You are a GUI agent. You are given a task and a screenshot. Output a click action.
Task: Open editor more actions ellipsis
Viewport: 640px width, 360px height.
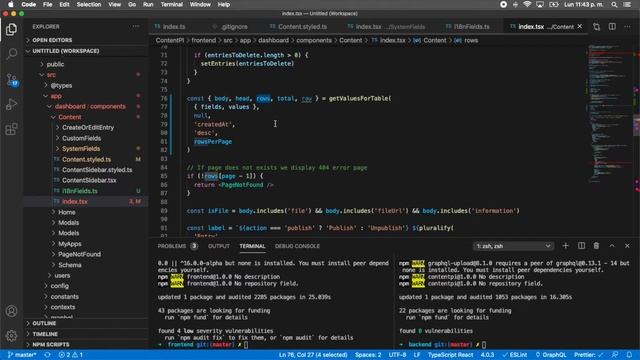point(627,27)
